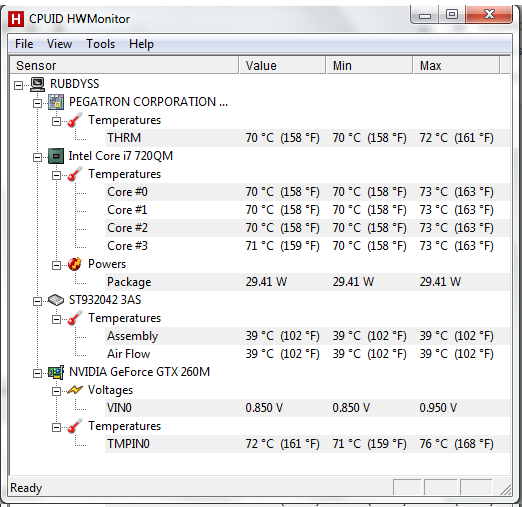Click the ST932042 3AS label
Screen dimensions: 522x507
pyautogui.click(x=105, y=300)
